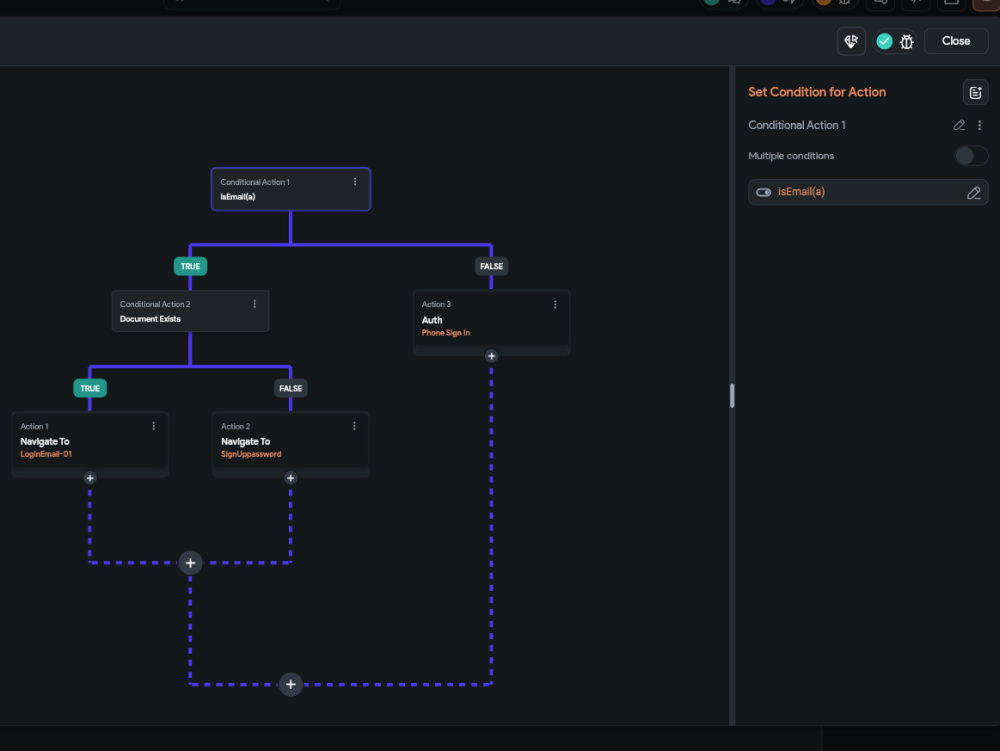This screenshot has width=1000, height=751.
Task: Enable the Multiple conditions switch
Action: tap(971, 156)
